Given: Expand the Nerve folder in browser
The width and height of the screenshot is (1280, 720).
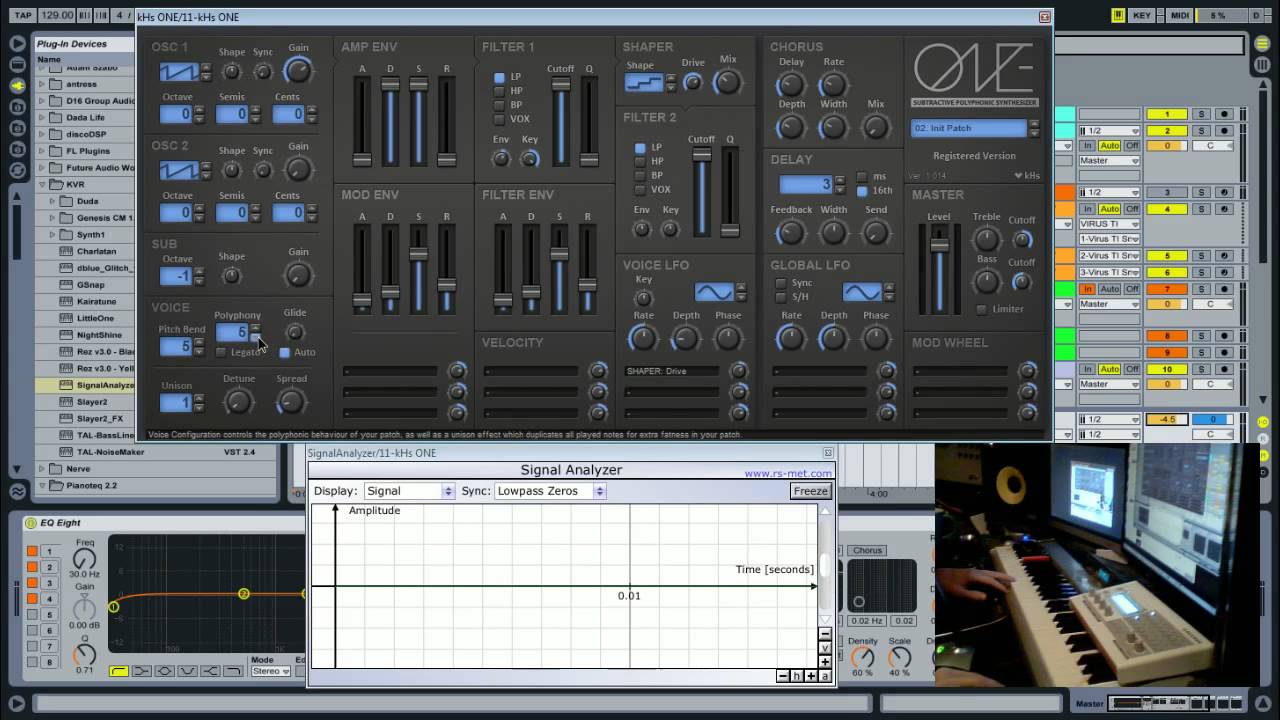Looking at the screenshot, I should (42, 468).
